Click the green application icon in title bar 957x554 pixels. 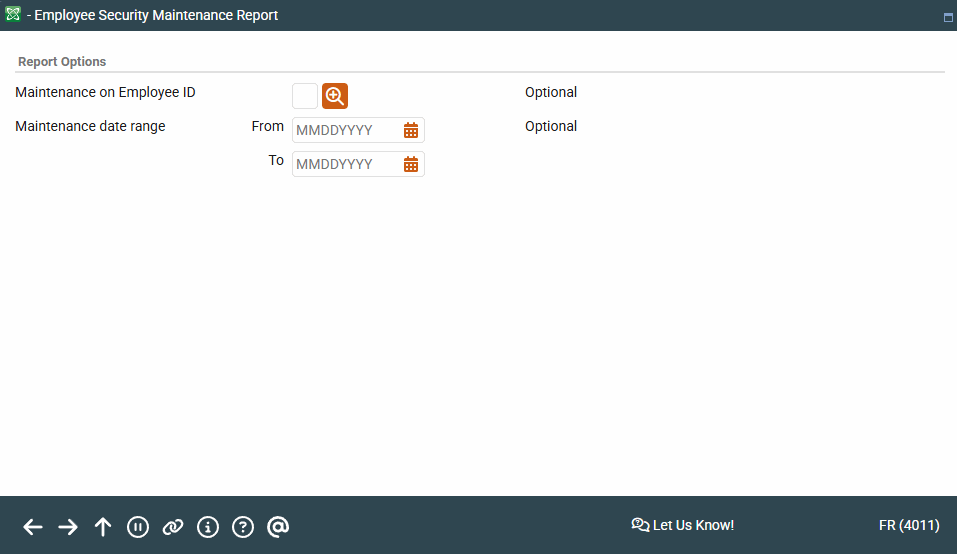pyautogui.click(x=13, y=15)
